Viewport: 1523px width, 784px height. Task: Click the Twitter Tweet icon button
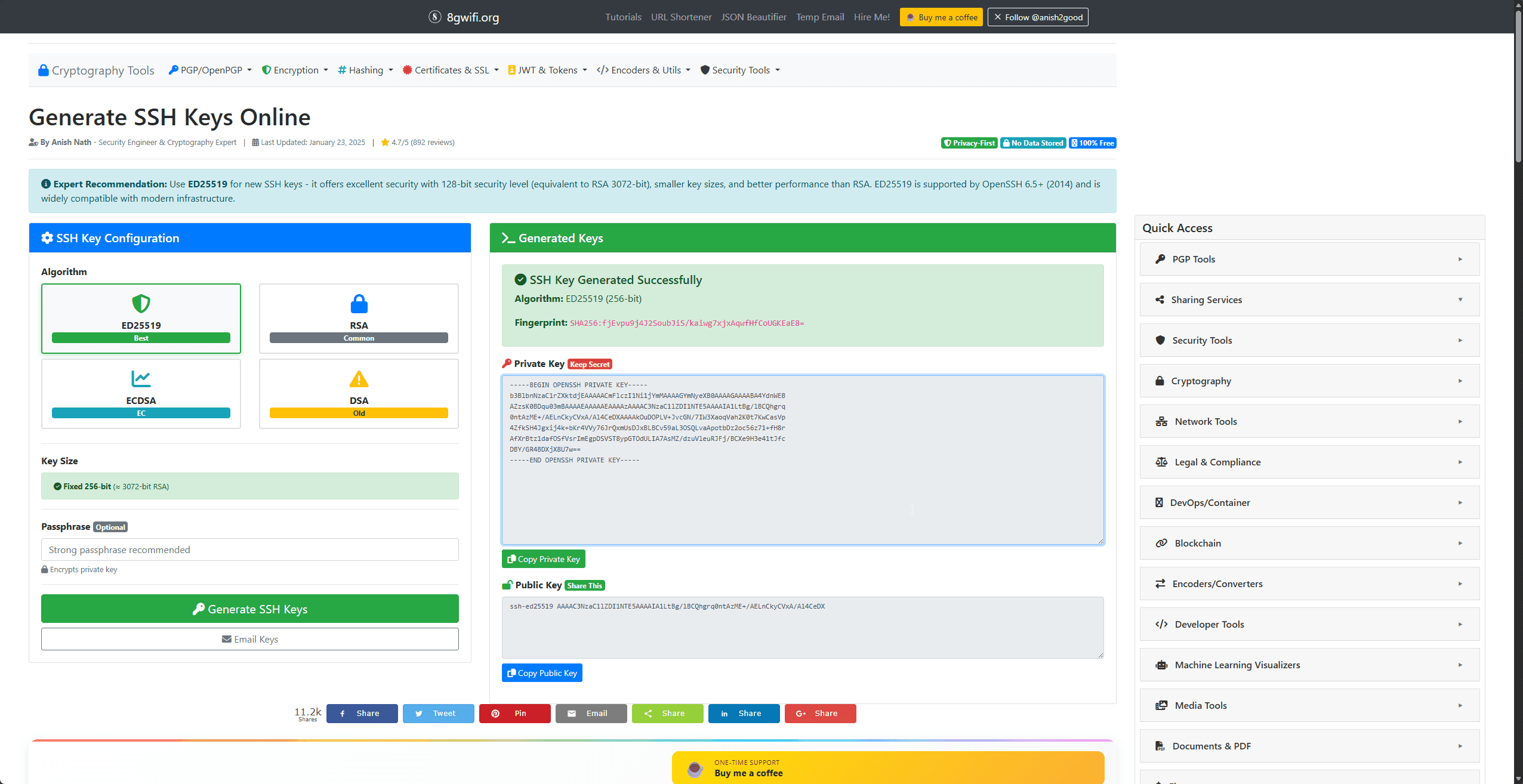pyautogui.click(x=438, y=713)
